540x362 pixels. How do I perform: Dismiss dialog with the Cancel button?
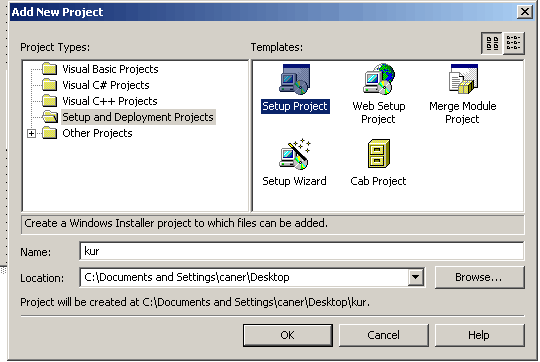(384, 335)
